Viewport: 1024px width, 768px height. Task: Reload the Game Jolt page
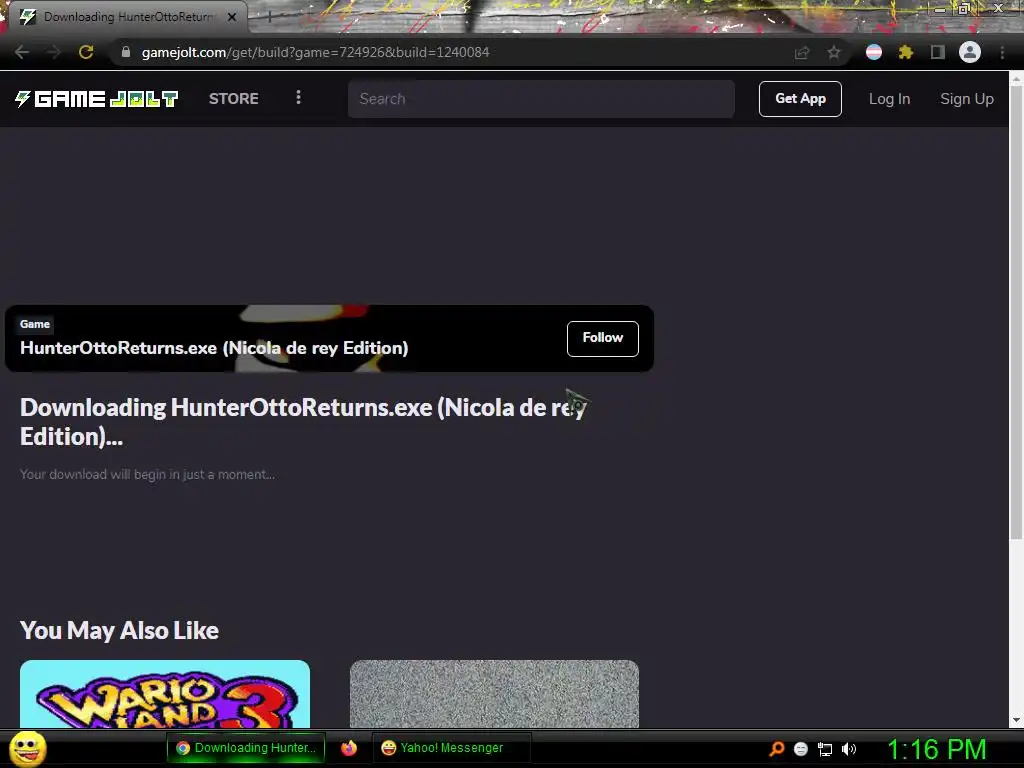pyautogui.click(x=86, y=52)
